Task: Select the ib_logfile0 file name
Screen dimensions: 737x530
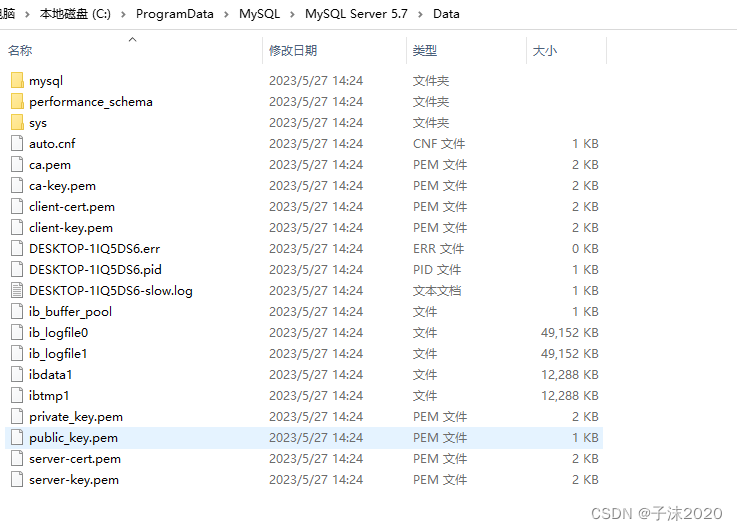Action: pos(59,333)
